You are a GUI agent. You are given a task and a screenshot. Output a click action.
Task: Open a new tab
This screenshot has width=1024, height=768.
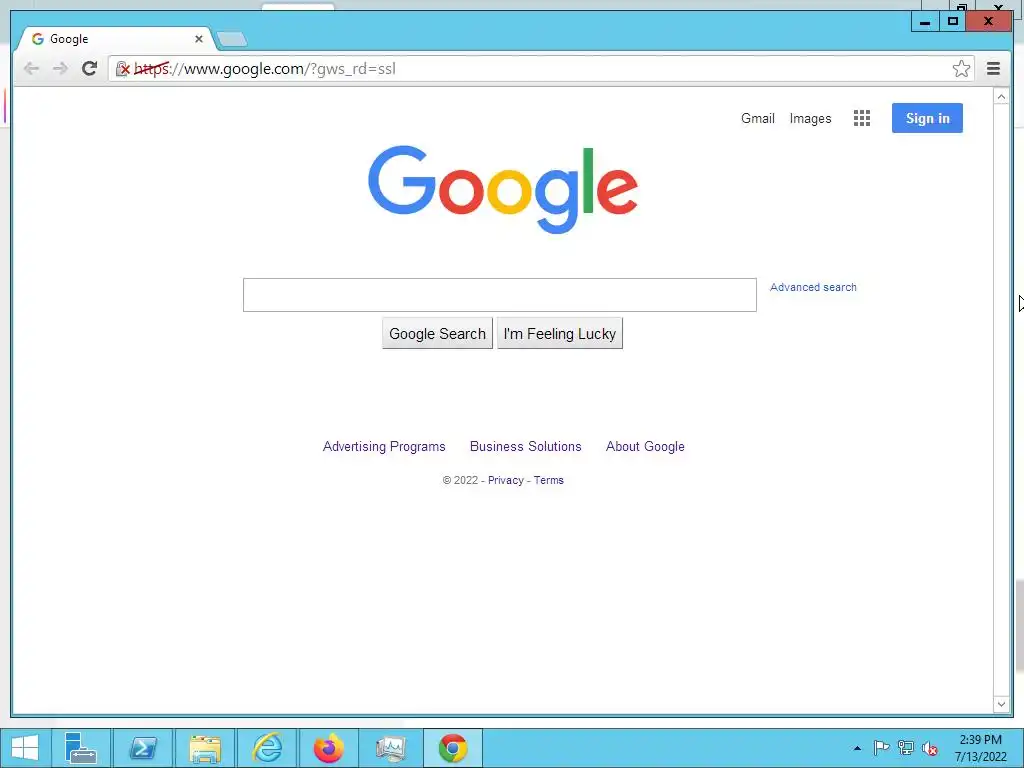tap(232, 39)
